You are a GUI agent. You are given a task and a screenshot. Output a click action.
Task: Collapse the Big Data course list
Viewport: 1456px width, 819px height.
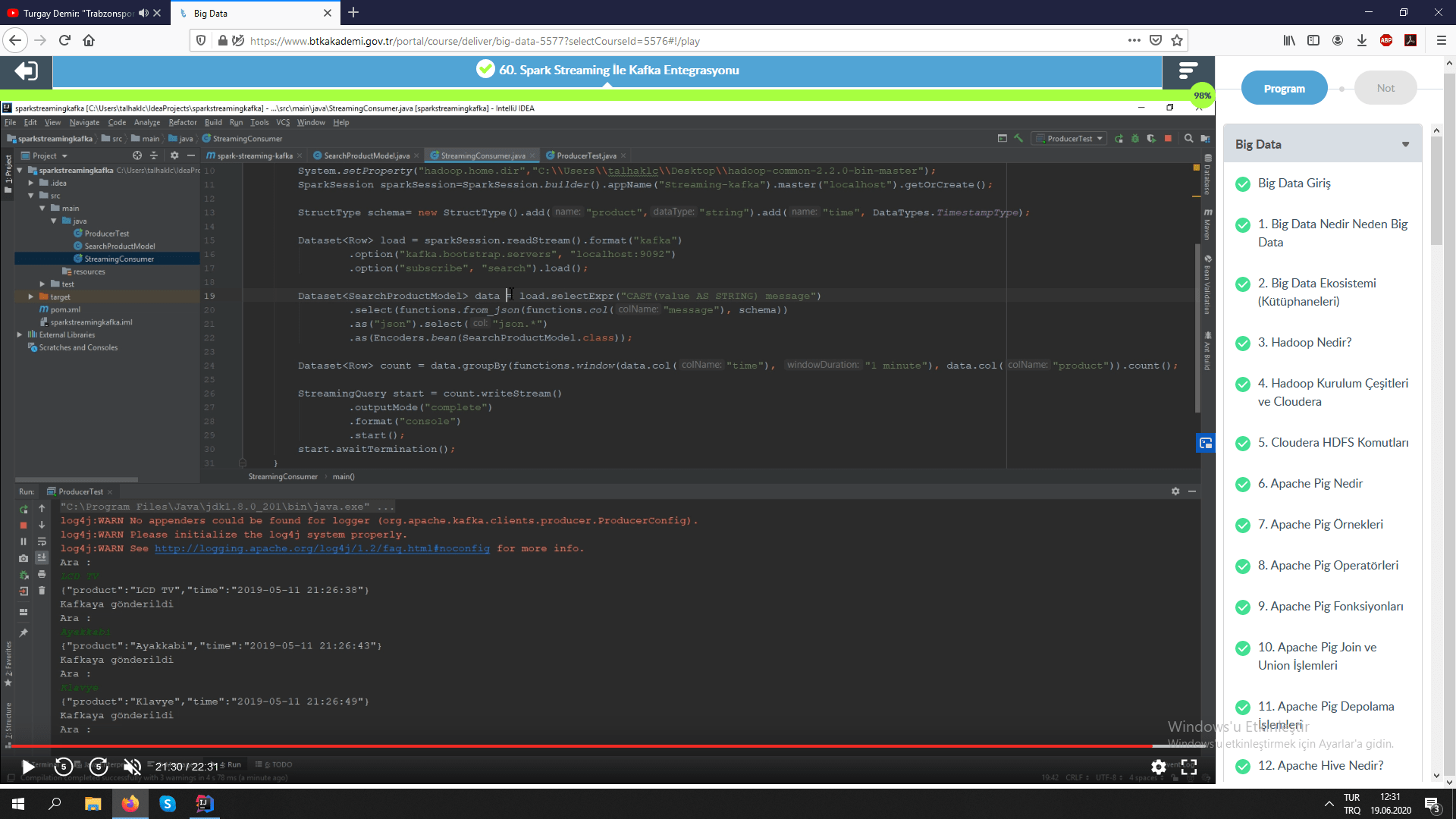coord(1407,143)
